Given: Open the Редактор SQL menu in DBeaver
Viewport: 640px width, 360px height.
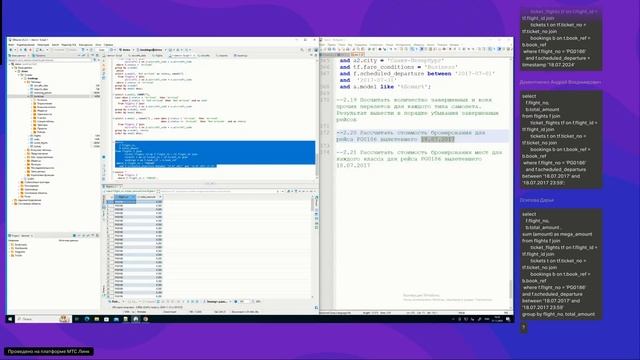Looking at the screenshot, I should (x=69, y=45).
